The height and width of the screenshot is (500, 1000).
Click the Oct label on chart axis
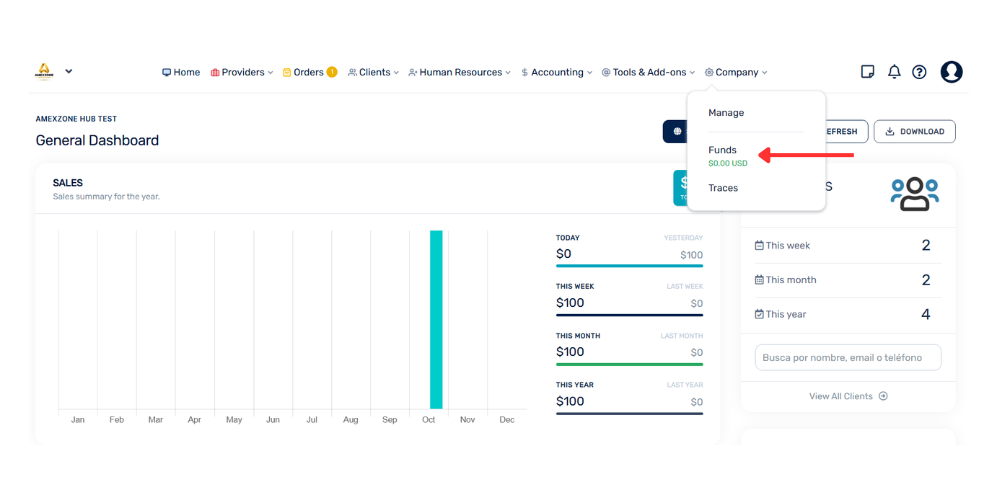(429, 420)
